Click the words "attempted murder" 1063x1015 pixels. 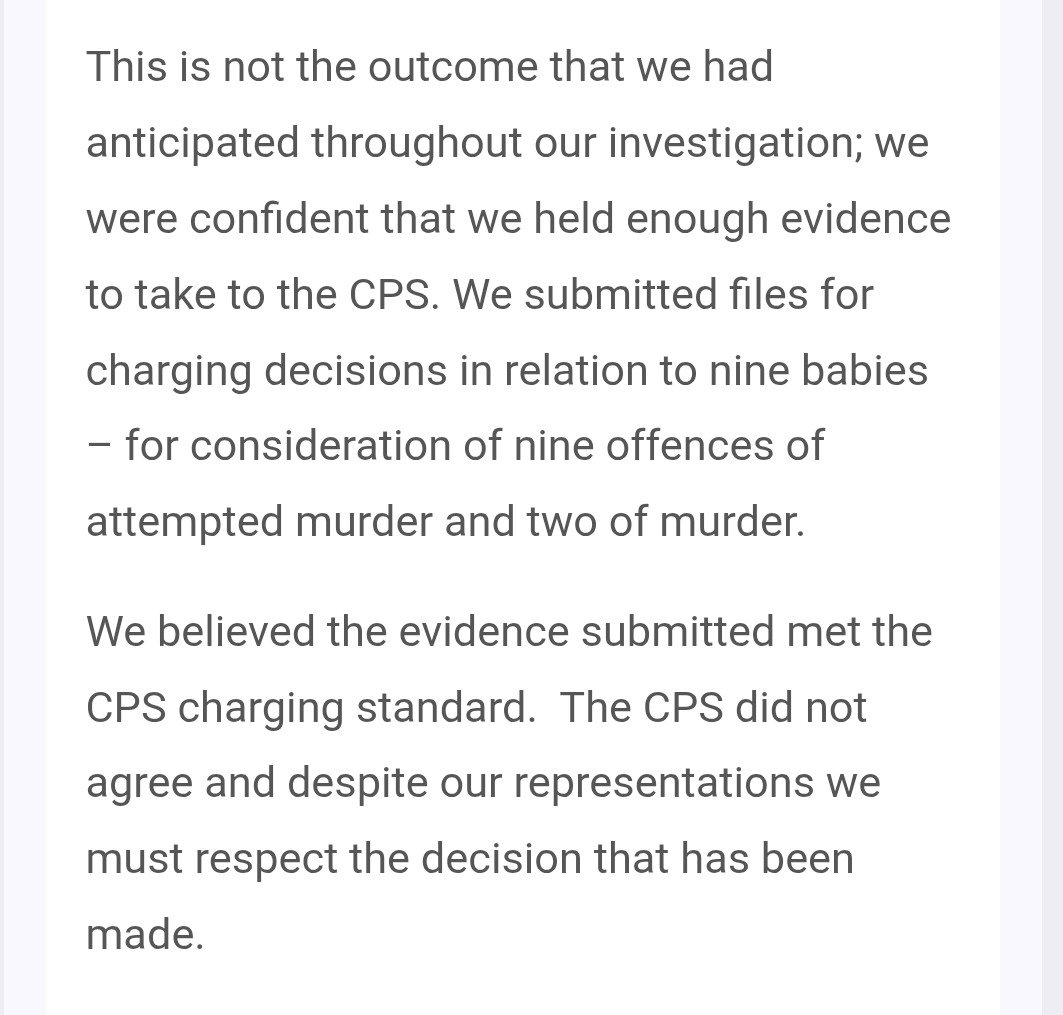259,522
